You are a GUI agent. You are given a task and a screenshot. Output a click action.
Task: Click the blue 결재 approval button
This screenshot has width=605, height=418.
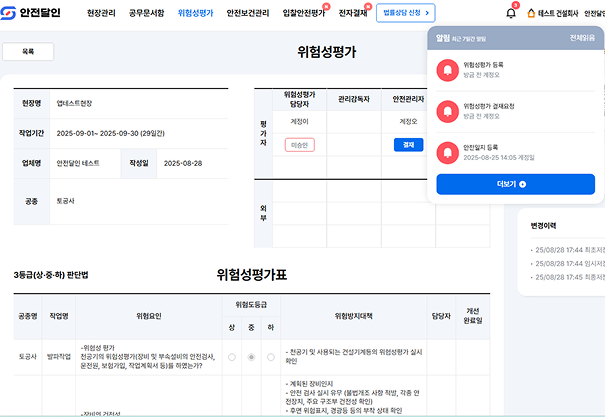(x=408, y=145)
